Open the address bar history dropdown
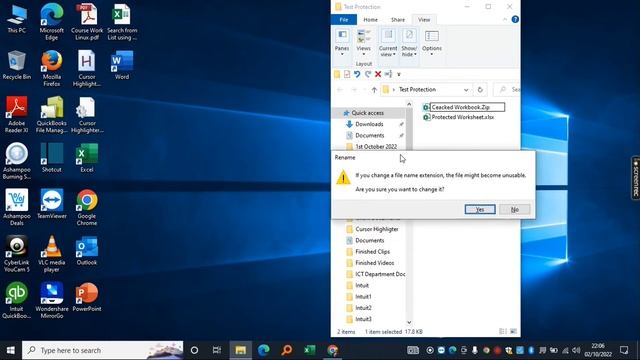This screenshot has width=640, height=360. pos(466,90)
